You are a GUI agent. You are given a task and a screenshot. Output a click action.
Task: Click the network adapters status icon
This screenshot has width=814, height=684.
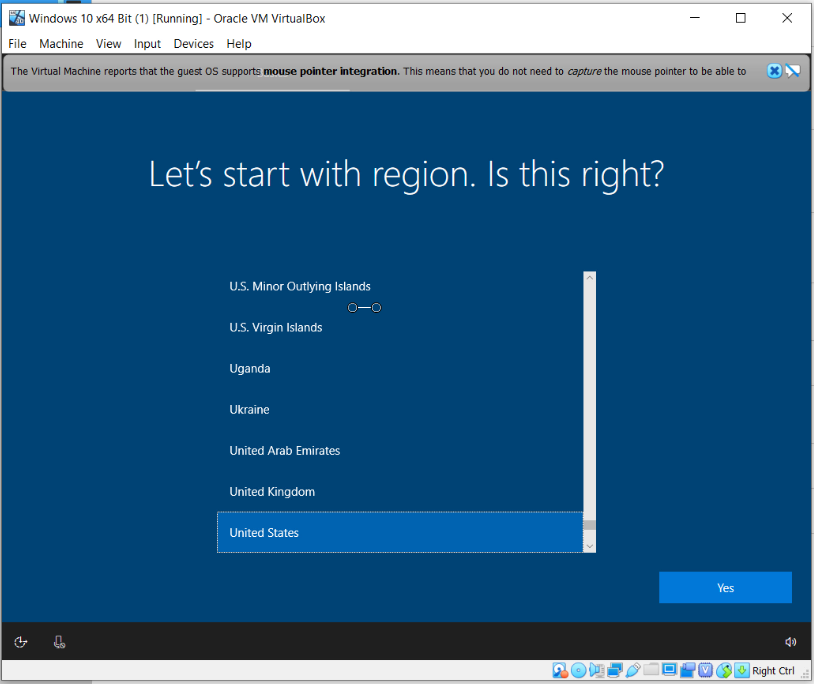pos(615,671)
